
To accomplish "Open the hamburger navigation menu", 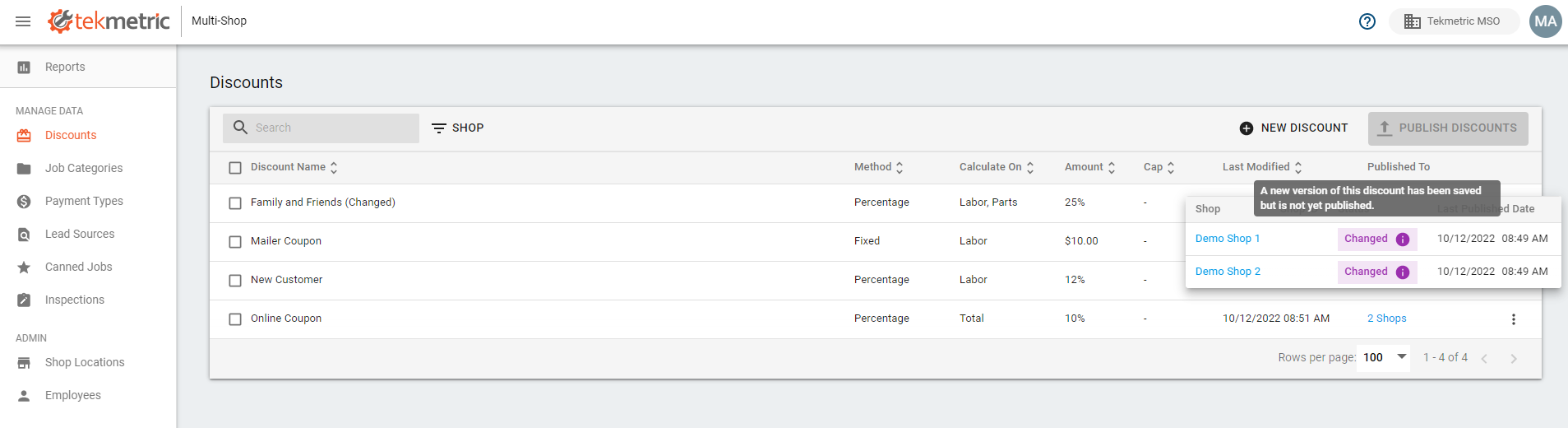I will (x=23, y=21).
